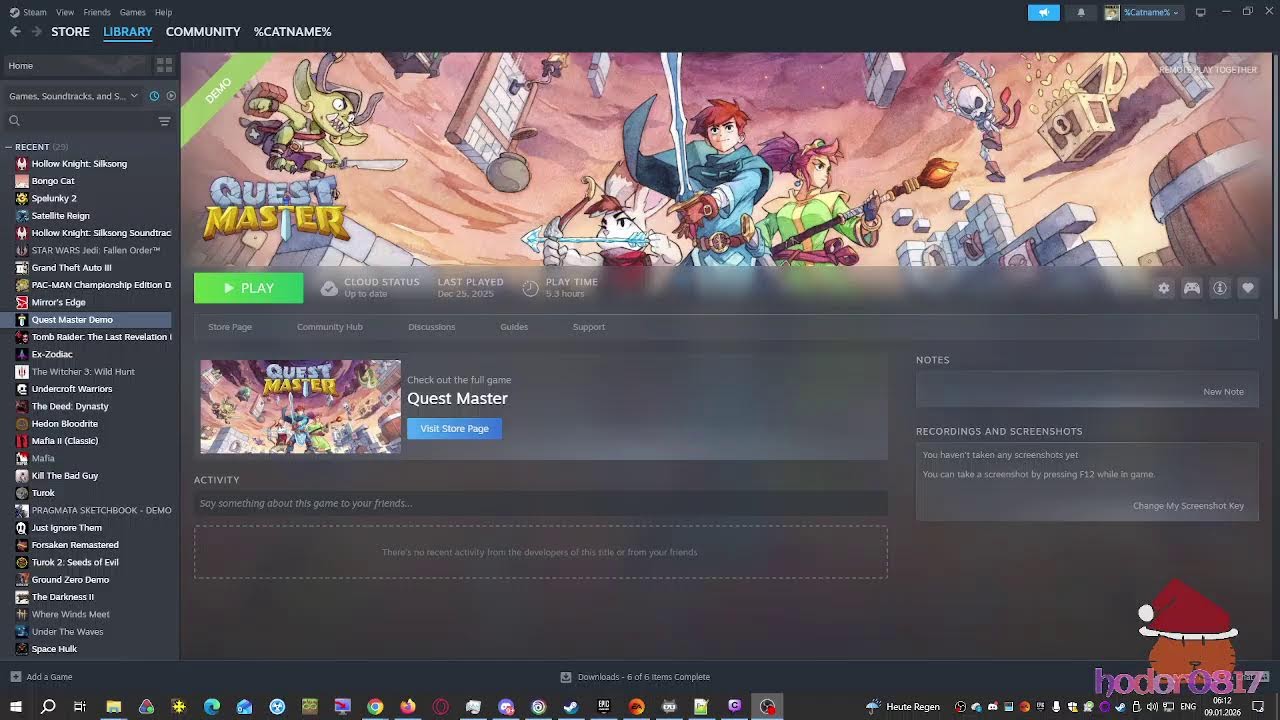Select Spelunky 2 game icon
This screenshot has width=1280, height=720.
[x=21, y=198]
